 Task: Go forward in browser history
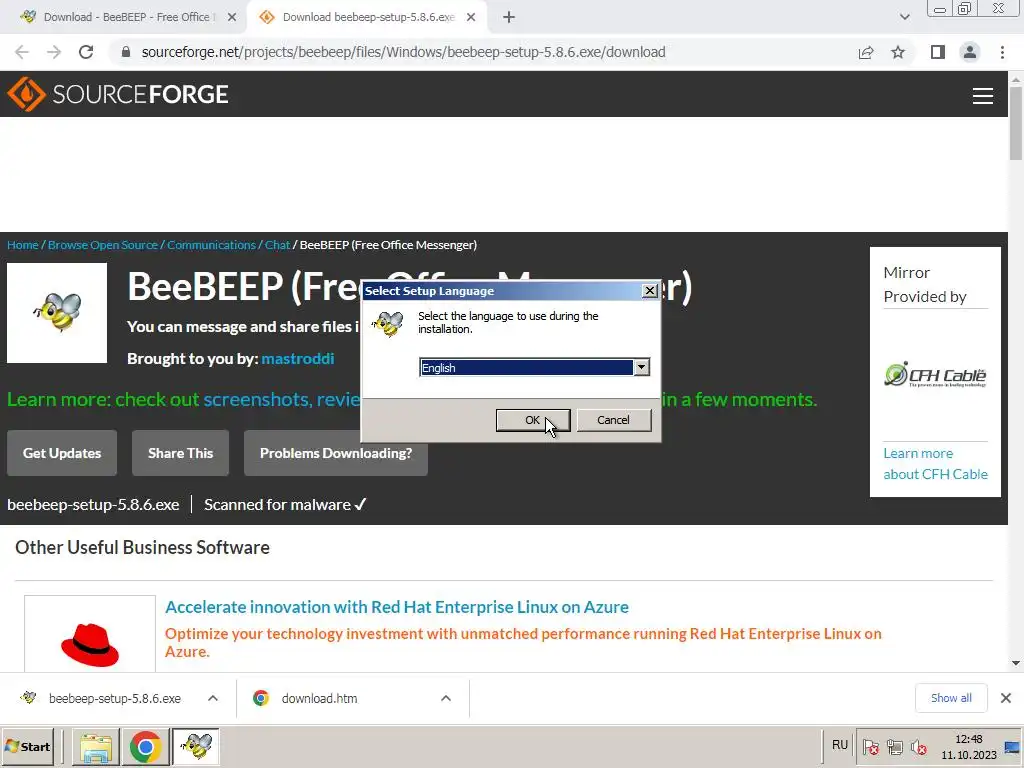54,52
